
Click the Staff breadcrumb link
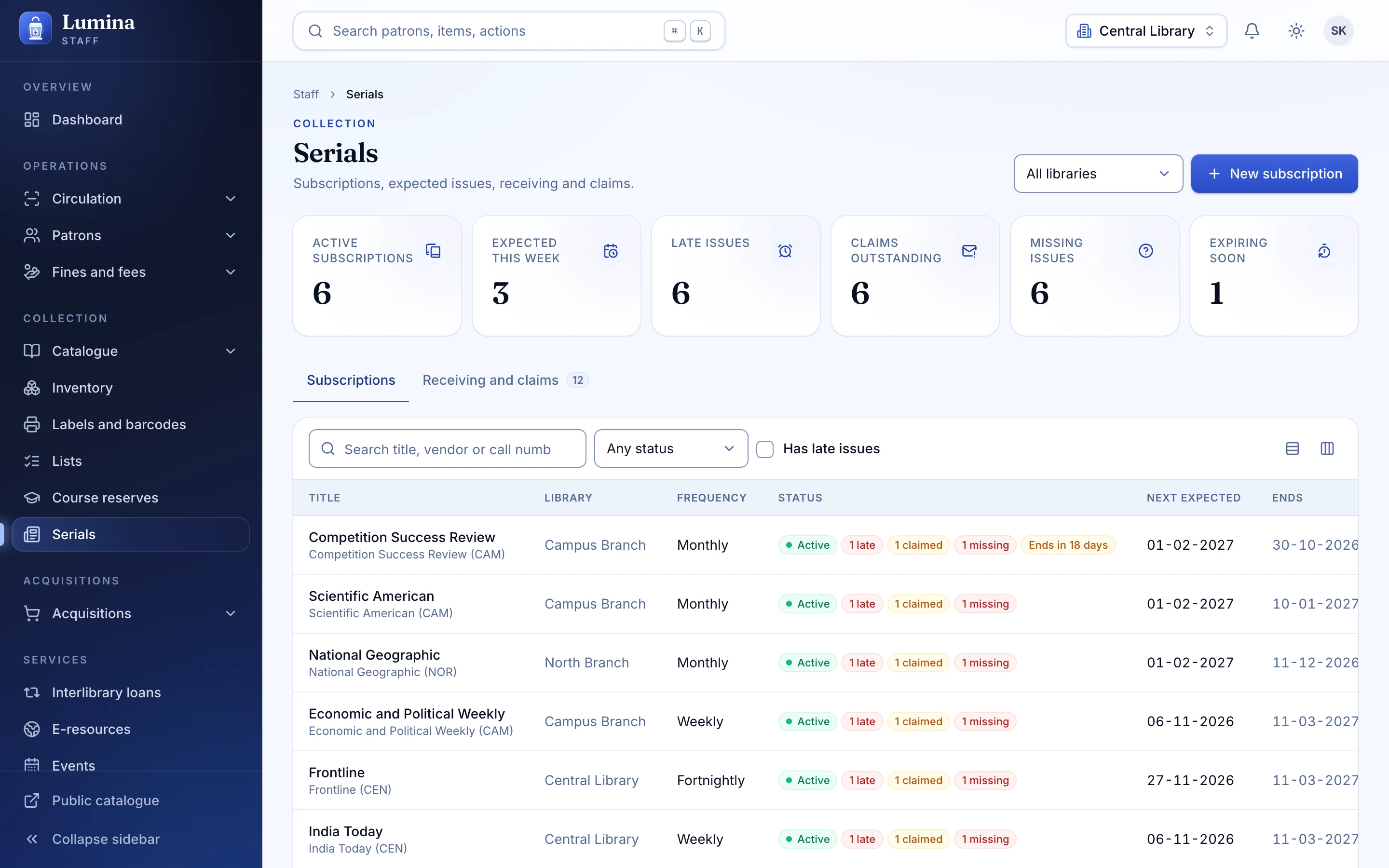point(305,94)
